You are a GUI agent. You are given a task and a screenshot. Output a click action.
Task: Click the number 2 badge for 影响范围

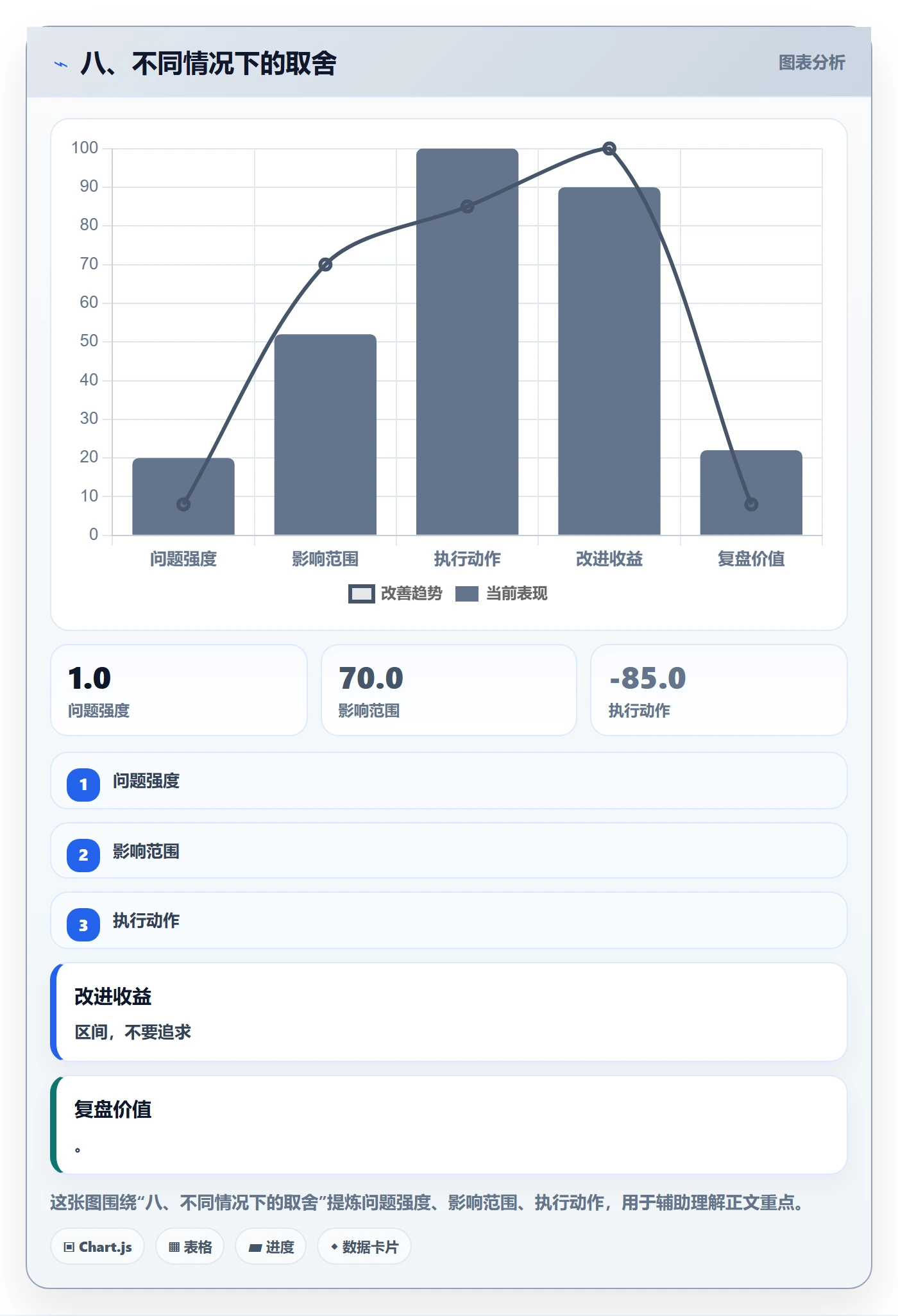(83, 855)
